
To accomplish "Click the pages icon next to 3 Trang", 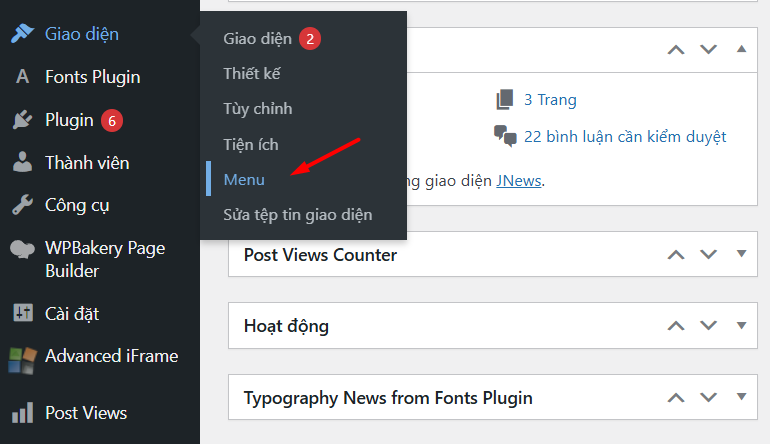I will [504, 99].
